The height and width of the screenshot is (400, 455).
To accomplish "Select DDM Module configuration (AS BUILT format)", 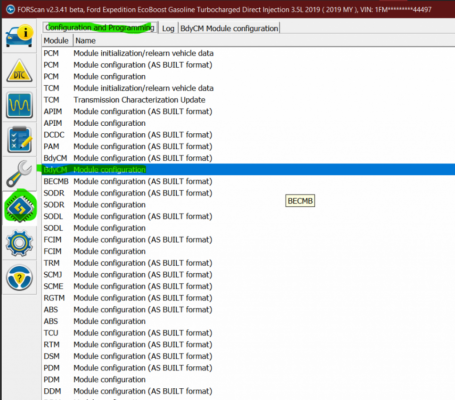I will click(x=248, y=392).
